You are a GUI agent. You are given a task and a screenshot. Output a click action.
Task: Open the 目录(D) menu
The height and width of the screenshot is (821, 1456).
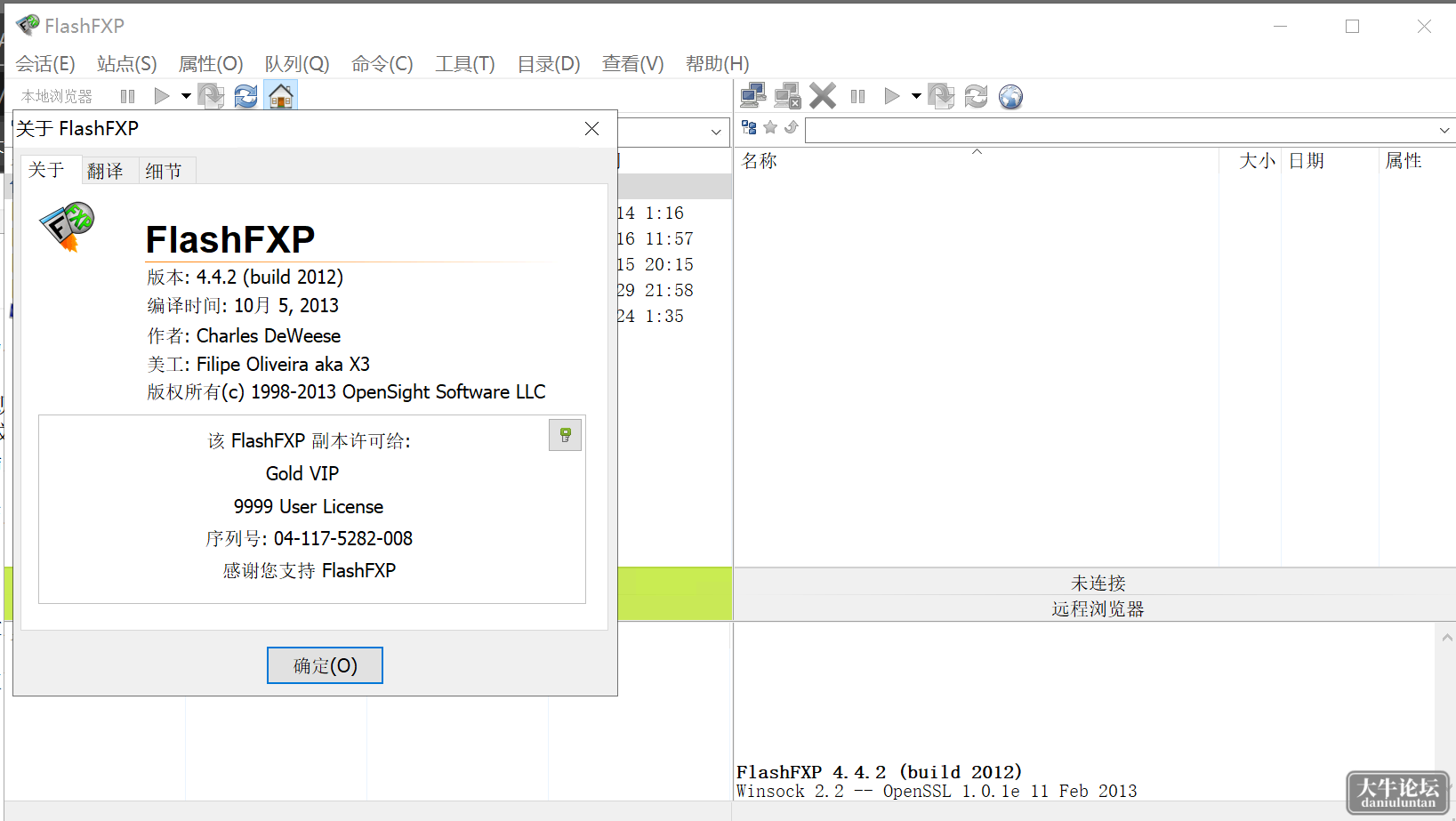pos(549,64)
